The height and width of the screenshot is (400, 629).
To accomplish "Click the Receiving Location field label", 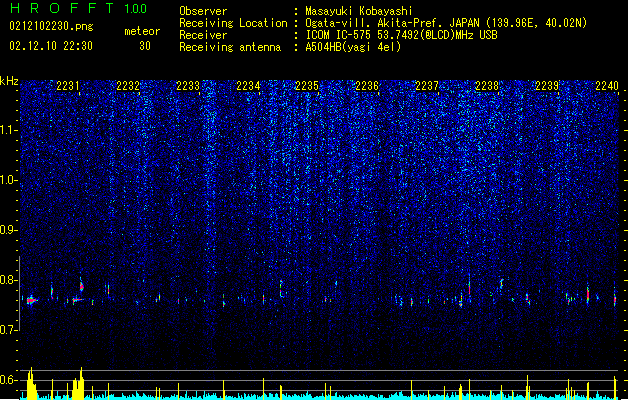I will point(233,23).
